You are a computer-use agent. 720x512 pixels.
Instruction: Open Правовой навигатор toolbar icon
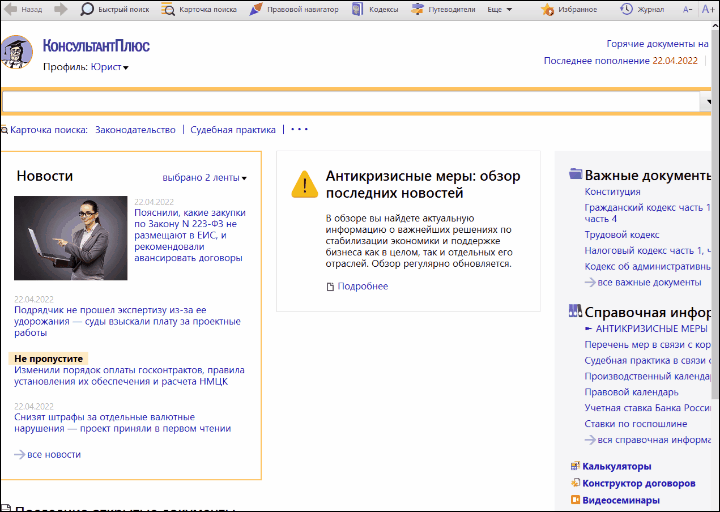(x=257, y=9)
